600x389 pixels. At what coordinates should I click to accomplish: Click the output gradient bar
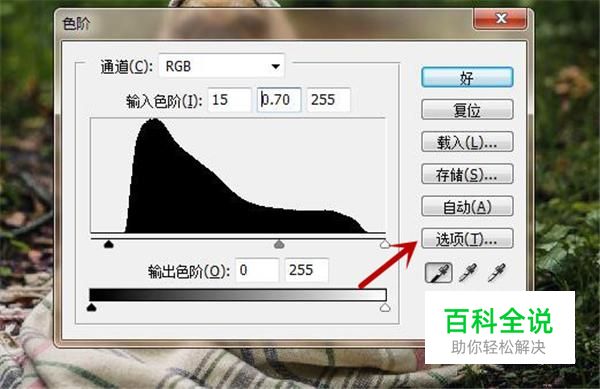[x=238, y=295]
